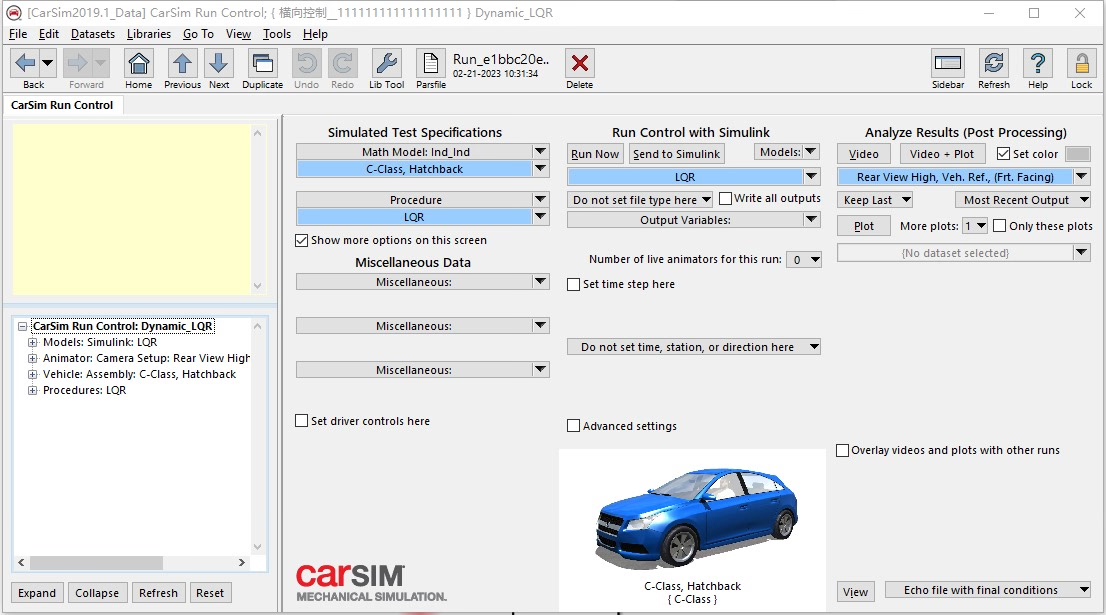Open the Math Model: Ind_Ind dropdown arrow
The image size is (1106, 615).
pyautogui.click(x=540, y=152)
